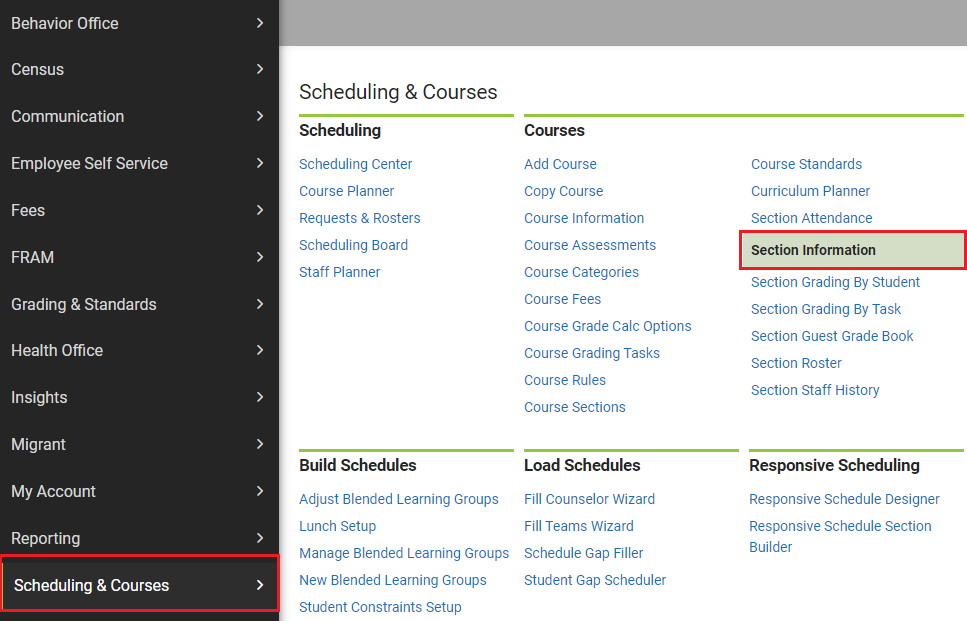Open Course Fees link
Screen dimensions: 967x621
[562, 299]
